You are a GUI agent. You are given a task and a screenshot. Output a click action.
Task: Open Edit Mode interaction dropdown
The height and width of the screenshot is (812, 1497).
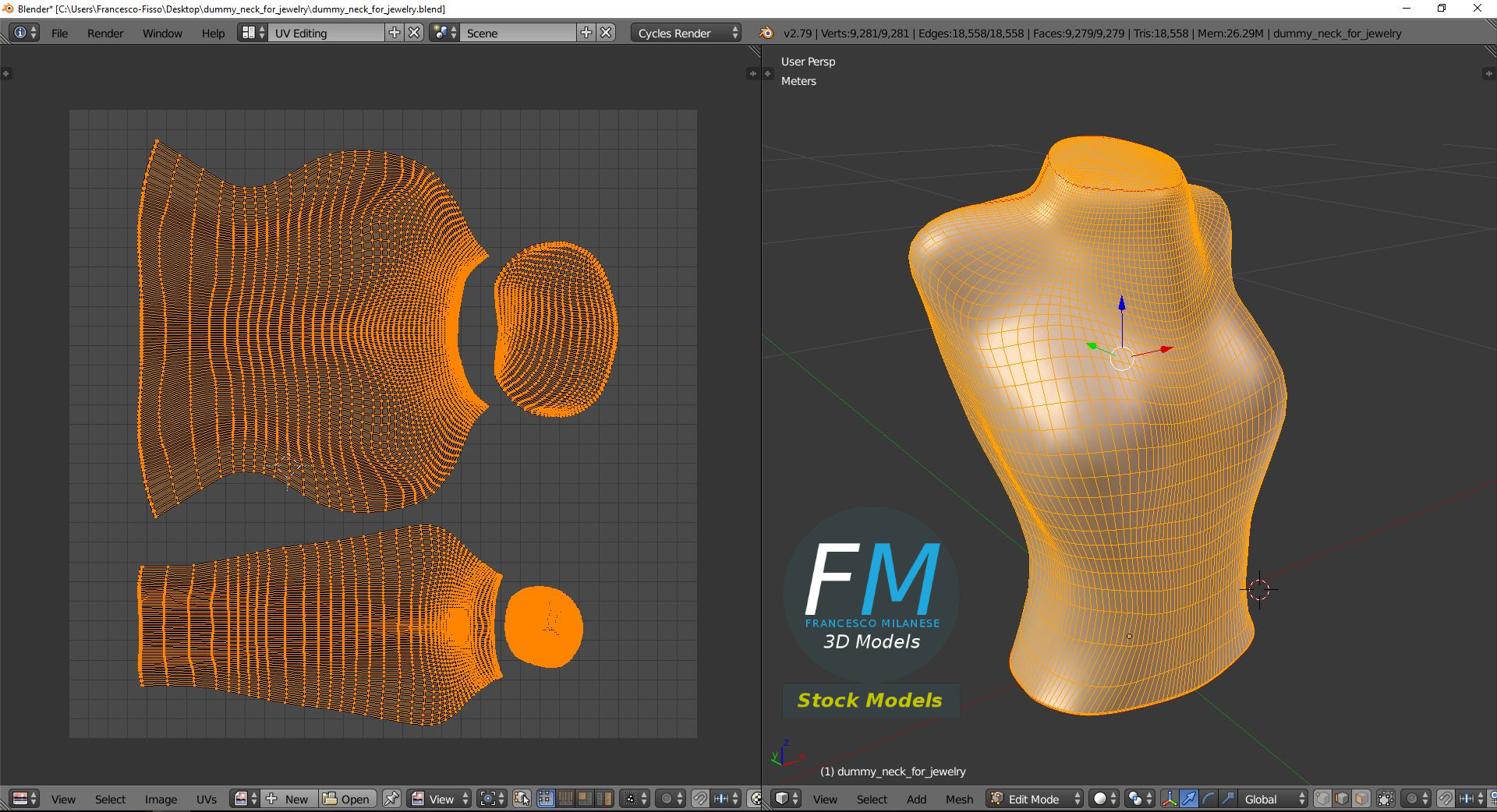coord(1035,799)
